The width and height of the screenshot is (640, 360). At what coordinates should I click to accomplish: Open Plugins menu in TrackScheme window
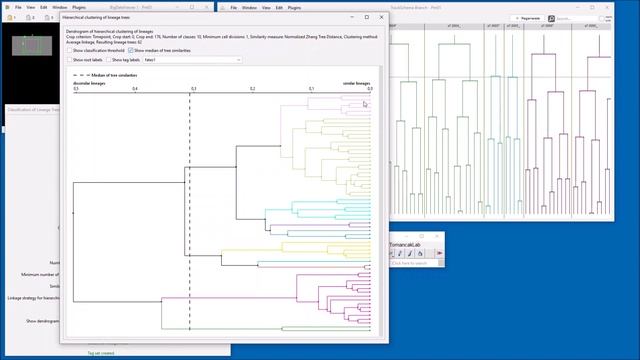(294, 7)
